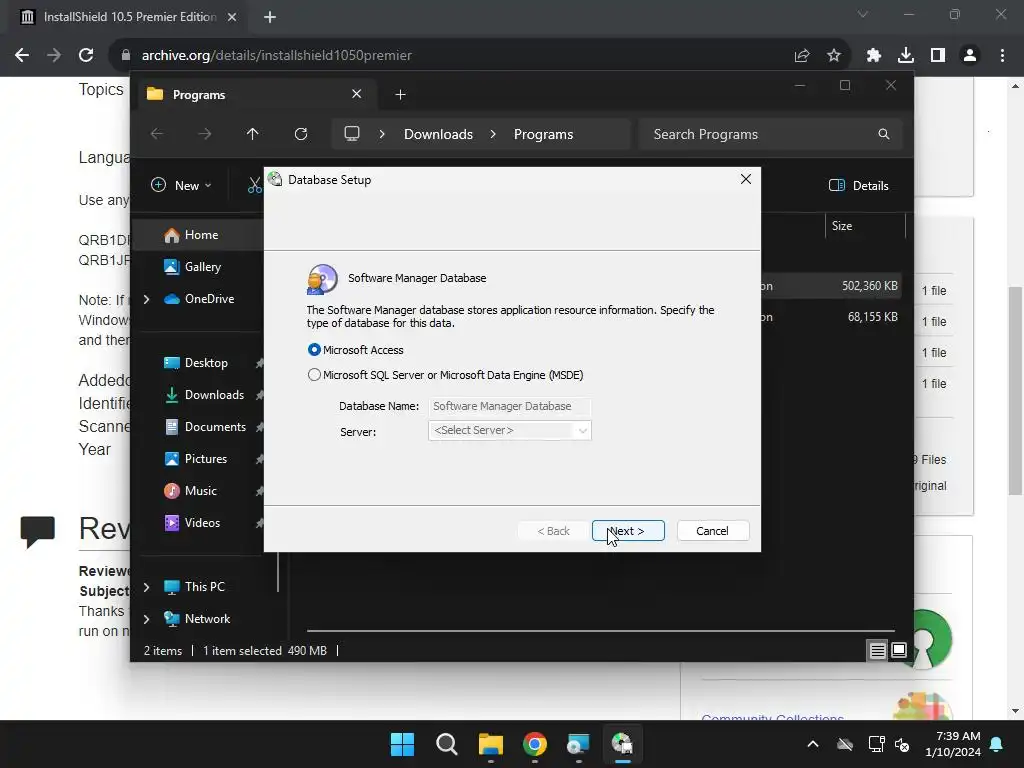The image size is (1024, 768).
Task: Open Videos folder in sidebar
Action: 192,523
